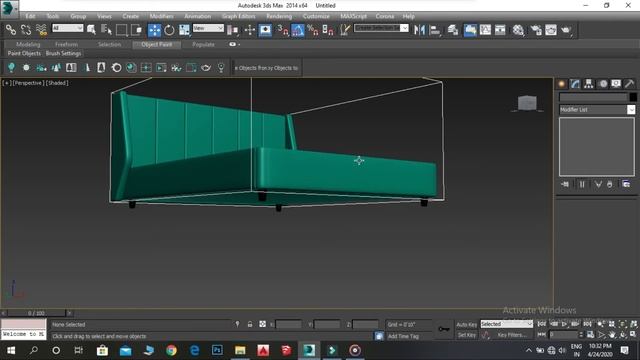Toggle 3D Snaps
This screenshot has height=360, width=640.
click(x=282, y=30)
